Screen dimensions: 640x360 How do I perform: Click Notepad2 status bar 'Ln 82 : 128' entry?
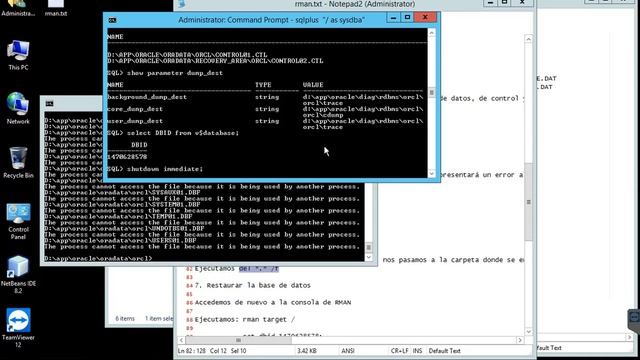pos(192,351)
